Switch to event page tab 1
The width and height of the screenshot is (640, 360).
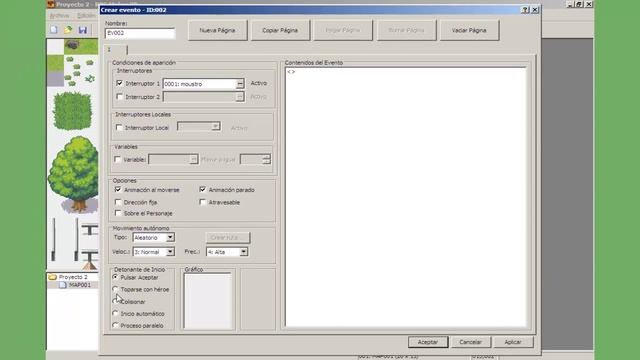click(x=116, y=50)
